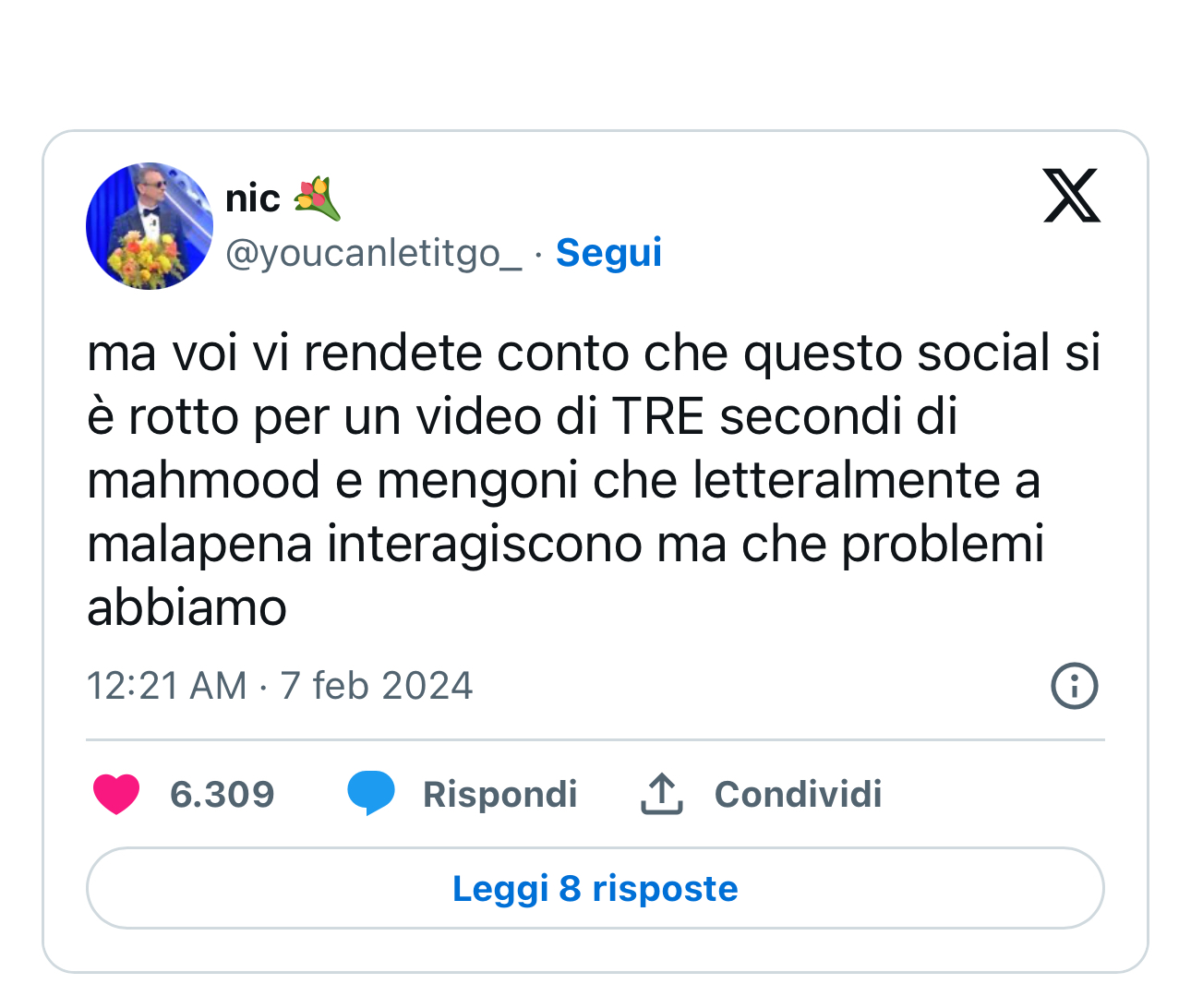This screenshot has height=1008, width=1191.
Task: Click the info icon beside the timestamp
Action: pos(1074,686)
